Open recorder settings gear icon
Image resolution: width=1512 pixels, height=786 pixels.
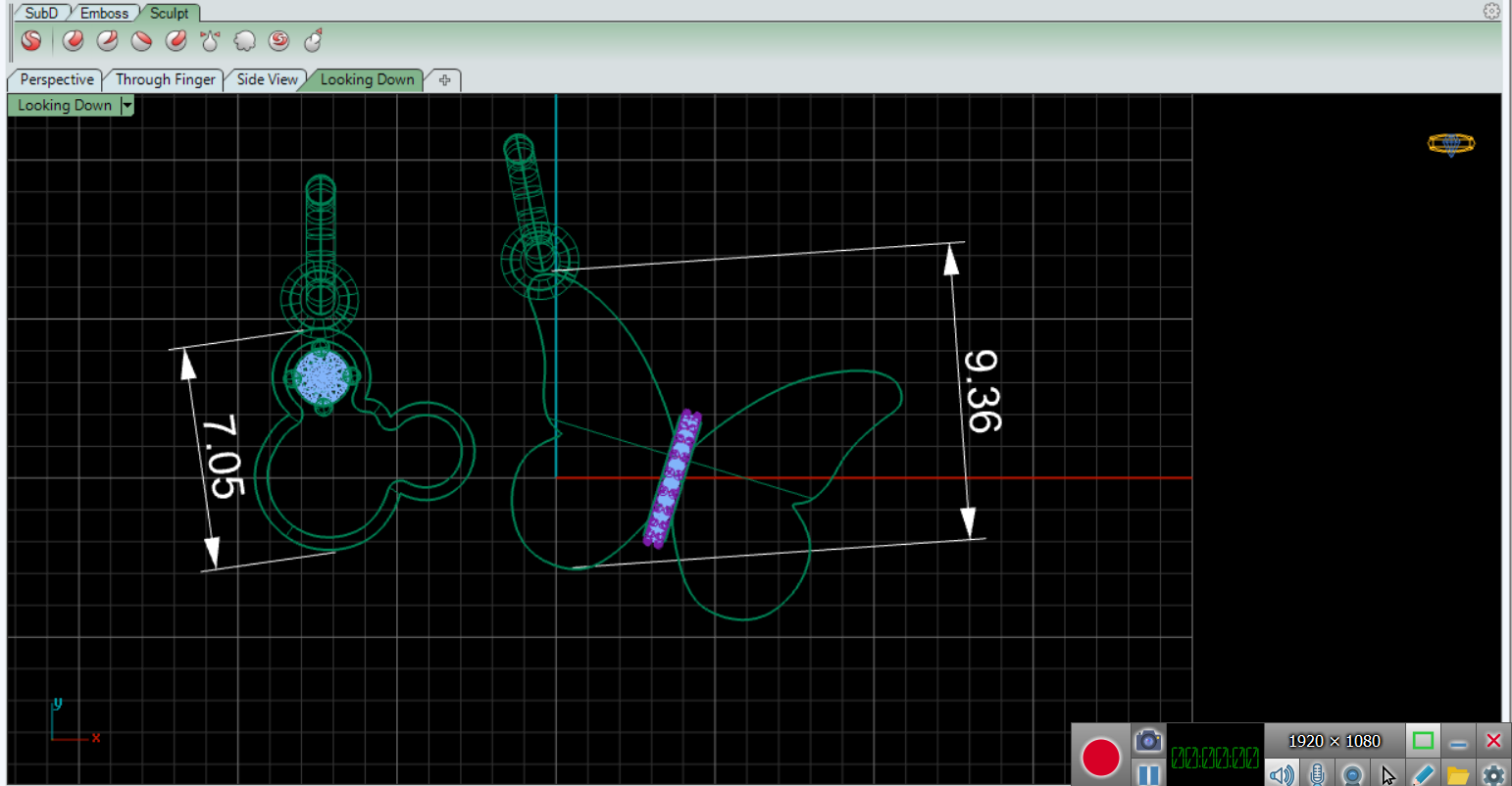pos(1493,775)
